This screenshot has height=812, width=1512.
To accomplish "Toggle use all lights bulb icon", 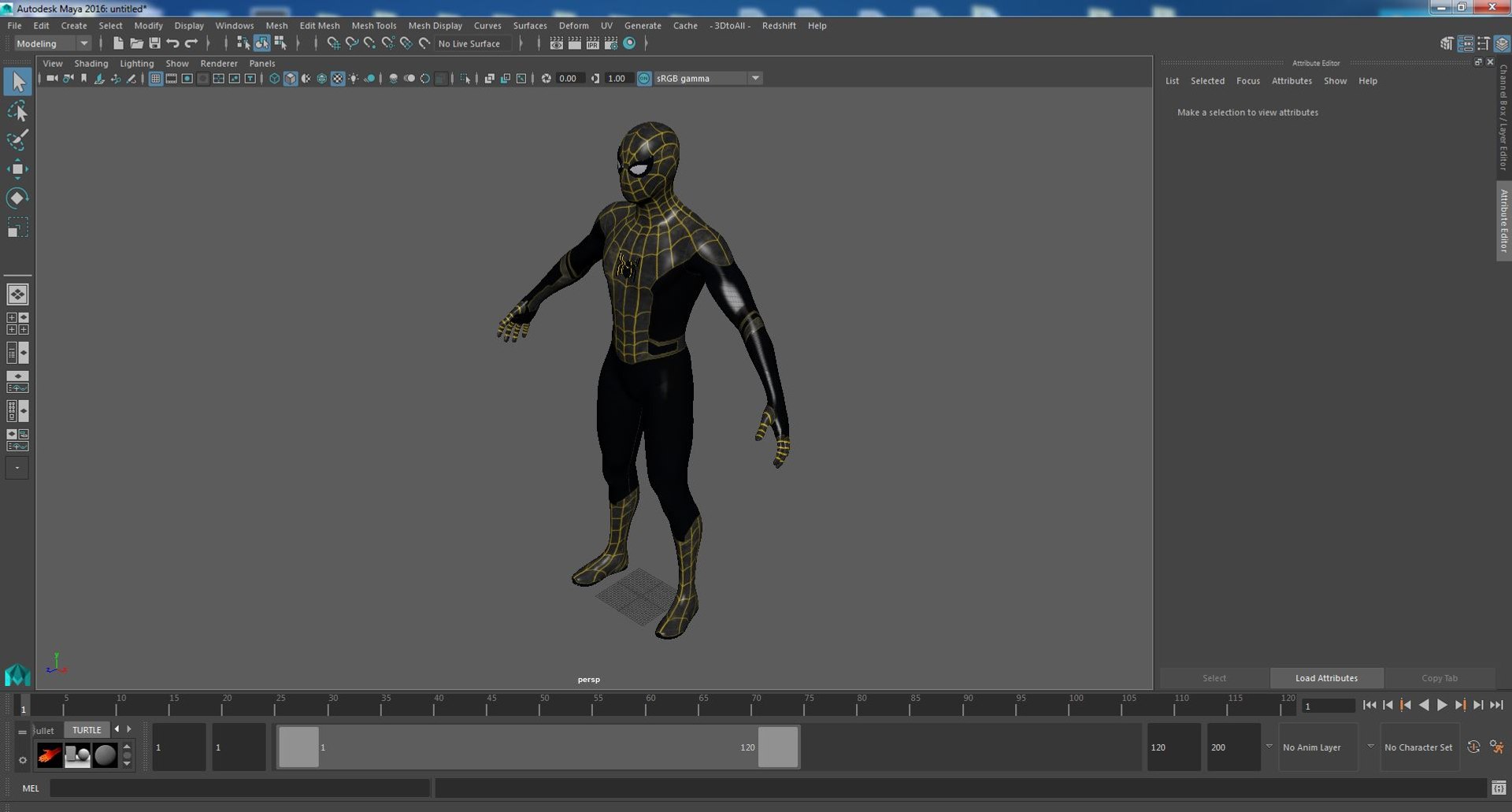I will tap(354, 78).
